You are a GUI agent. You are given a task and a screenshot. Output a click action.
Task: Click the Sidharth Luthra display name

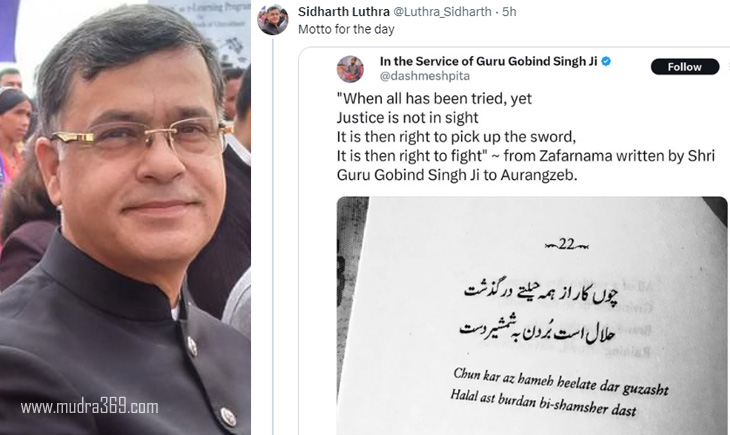[344, 12]
